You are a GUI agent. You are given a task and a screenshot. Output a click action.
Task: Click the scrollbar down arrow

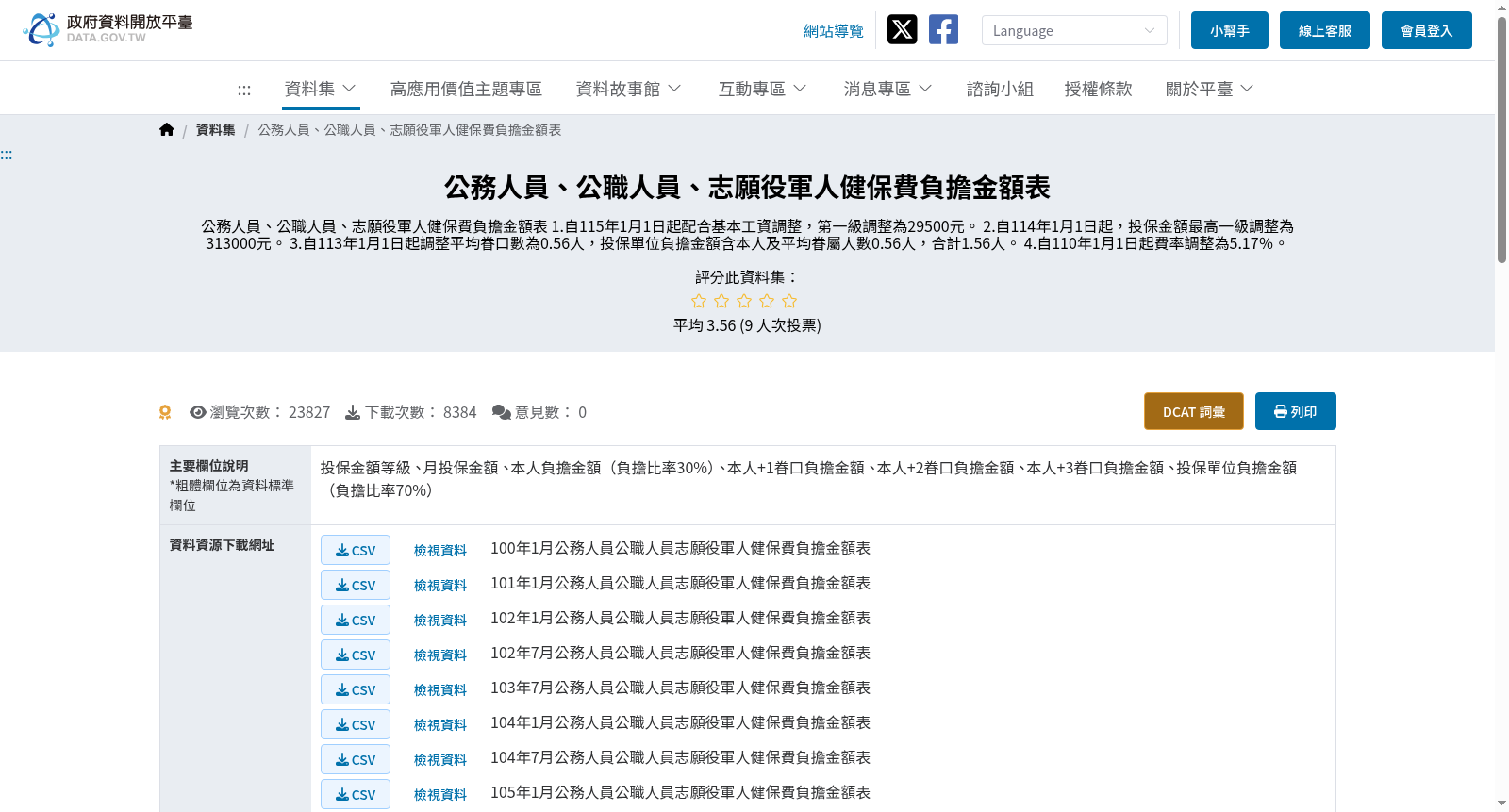coord(1501,804)
